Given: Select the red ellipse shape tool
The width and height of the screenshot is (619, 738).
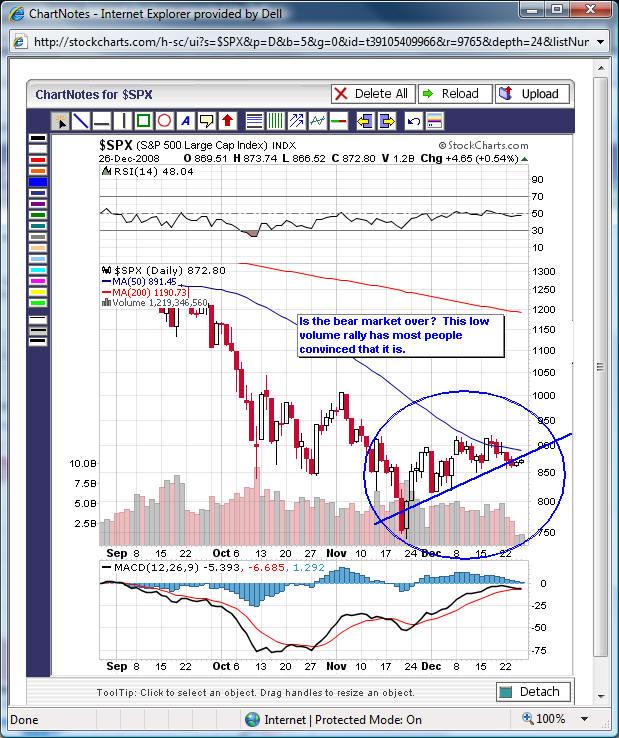Looking at the screenshot, I should coord(164,121).
